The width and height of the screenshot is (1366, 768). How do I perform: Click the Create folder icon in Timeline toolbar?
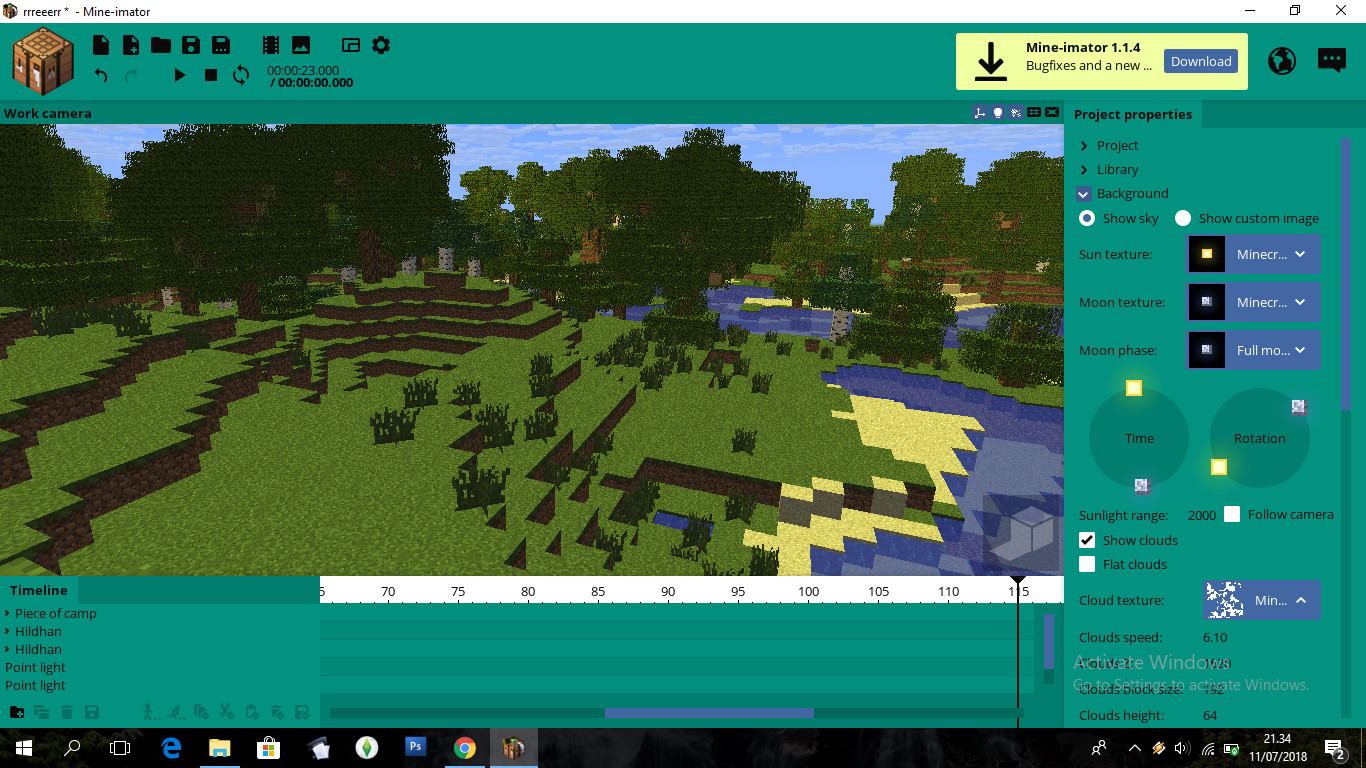click(x=16, y=711)
